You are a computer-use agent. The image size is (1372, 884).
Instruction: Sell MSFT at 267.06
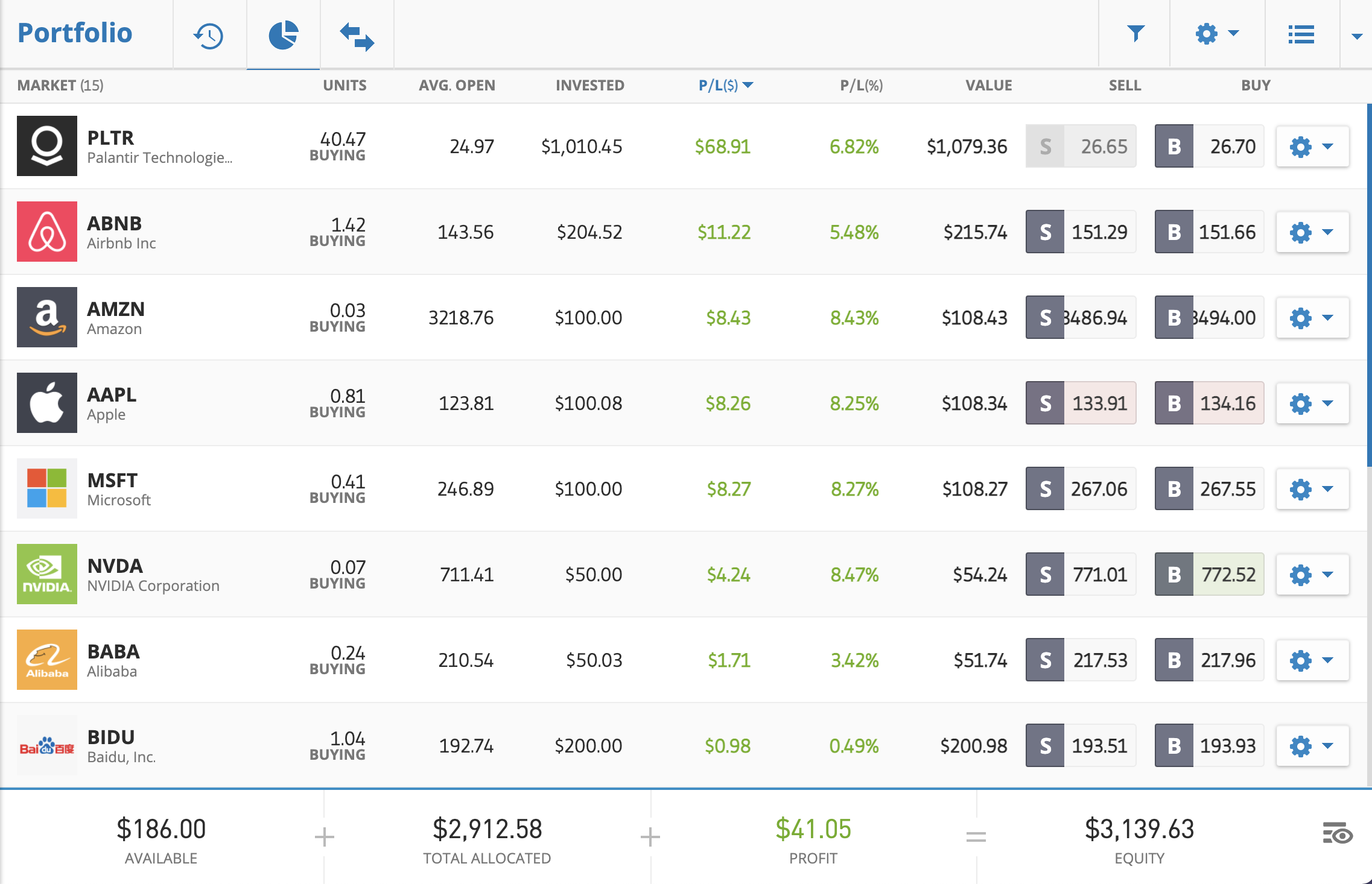point(1081,488)
